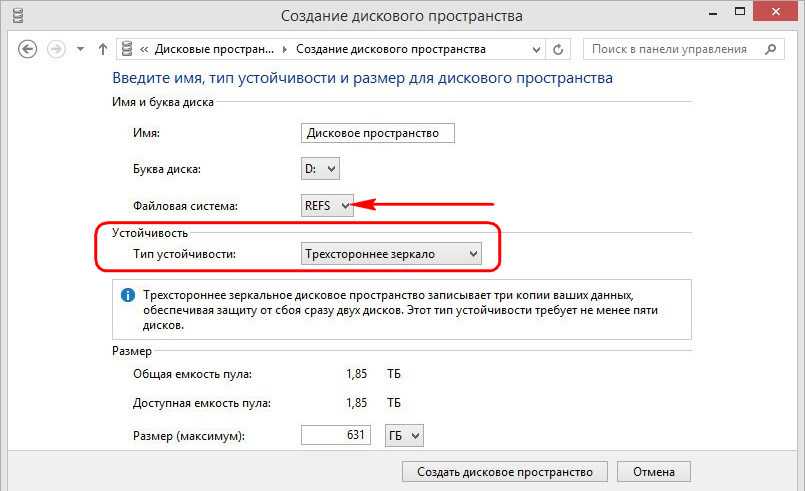
Task: Open the recent locations dropdown arrow
Action: point(80,49)
